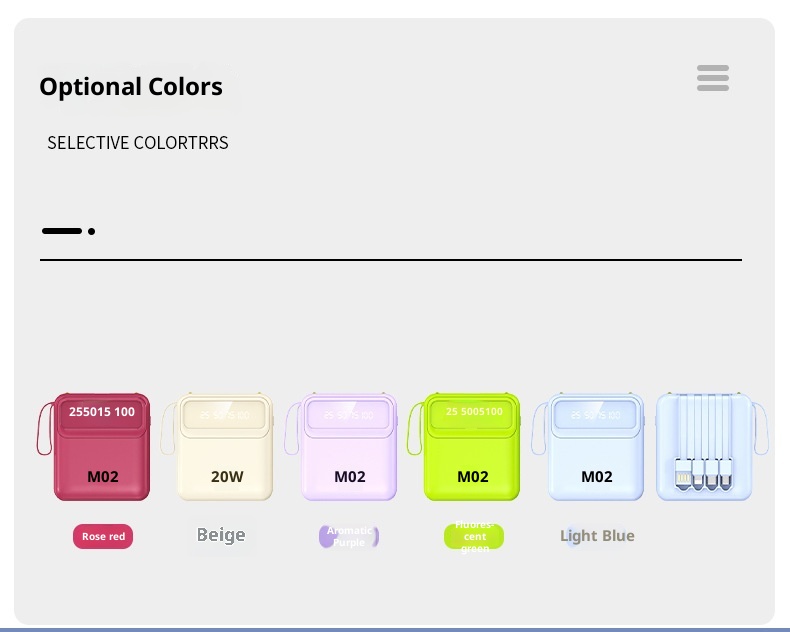Click the Light Blue color label
Screen dimensions: 790x632
[597, 536]
